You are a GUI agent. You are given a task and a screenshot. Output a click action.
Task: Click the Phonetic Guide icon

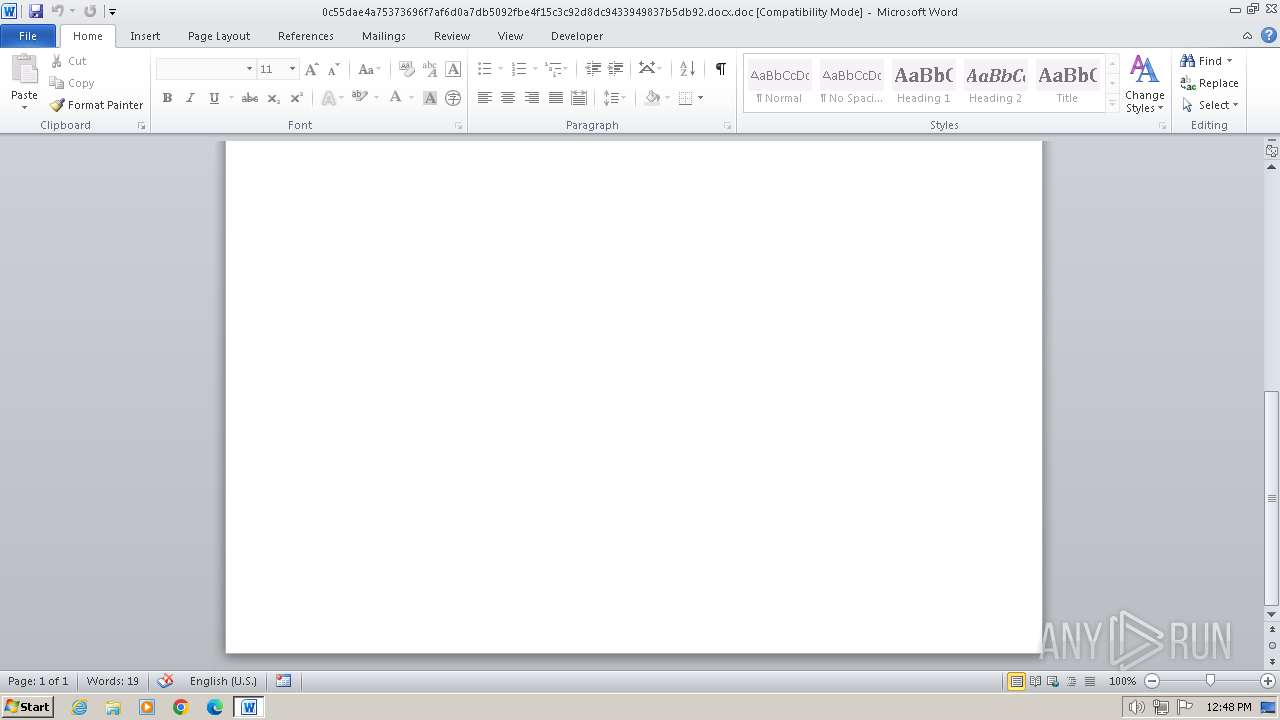click(430, 69)
